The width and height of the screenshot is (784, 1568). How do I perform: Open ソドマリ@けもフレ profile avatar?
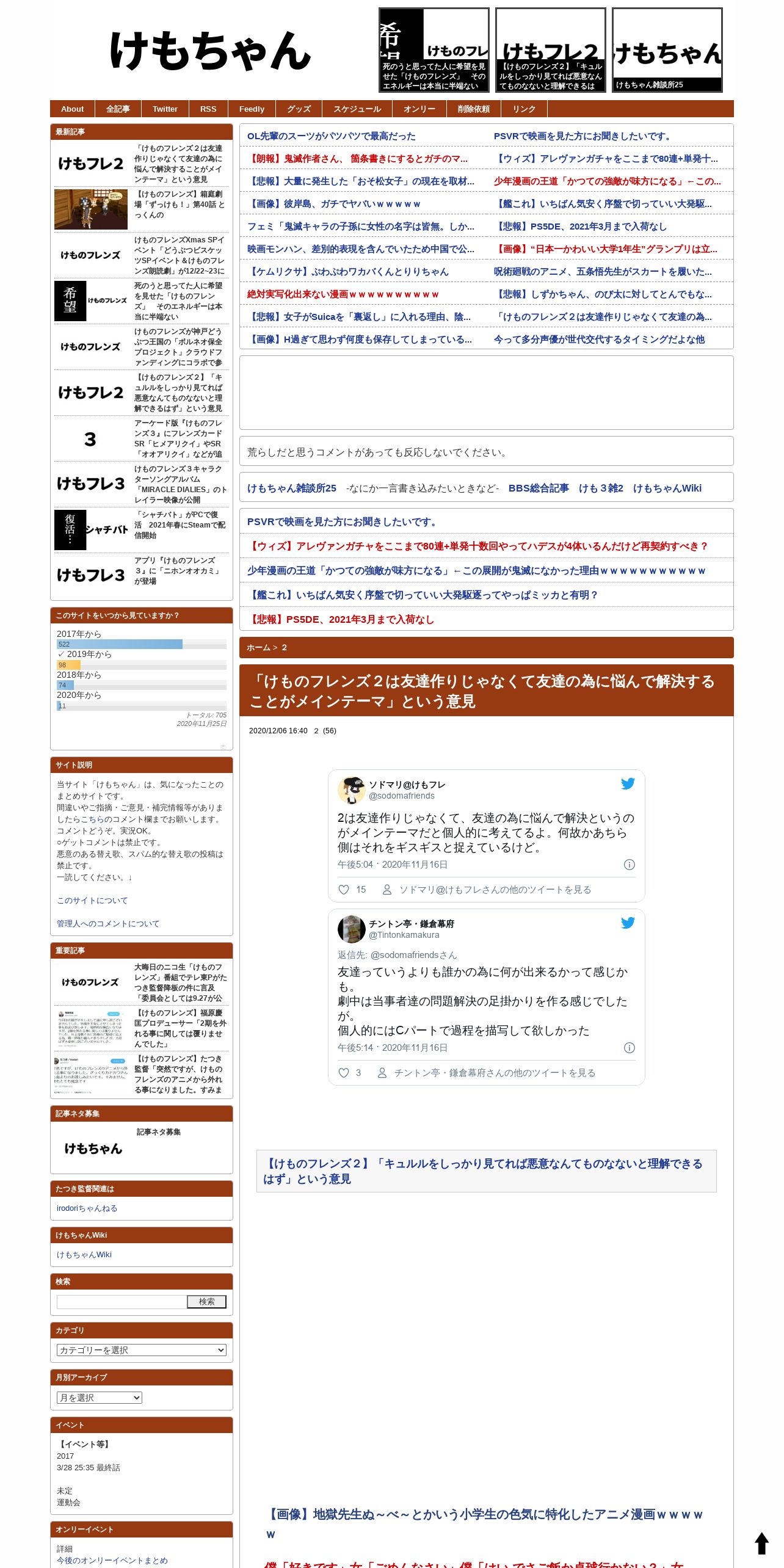coord(351,790)
